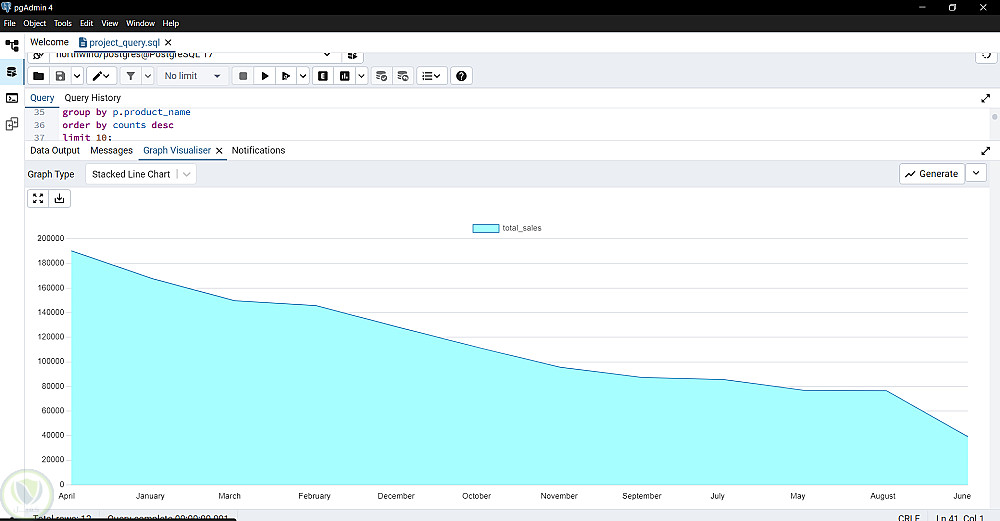Switch to the Welcome tab
Viewport: 1000px width, 521px height.
(x=49, y=42)
